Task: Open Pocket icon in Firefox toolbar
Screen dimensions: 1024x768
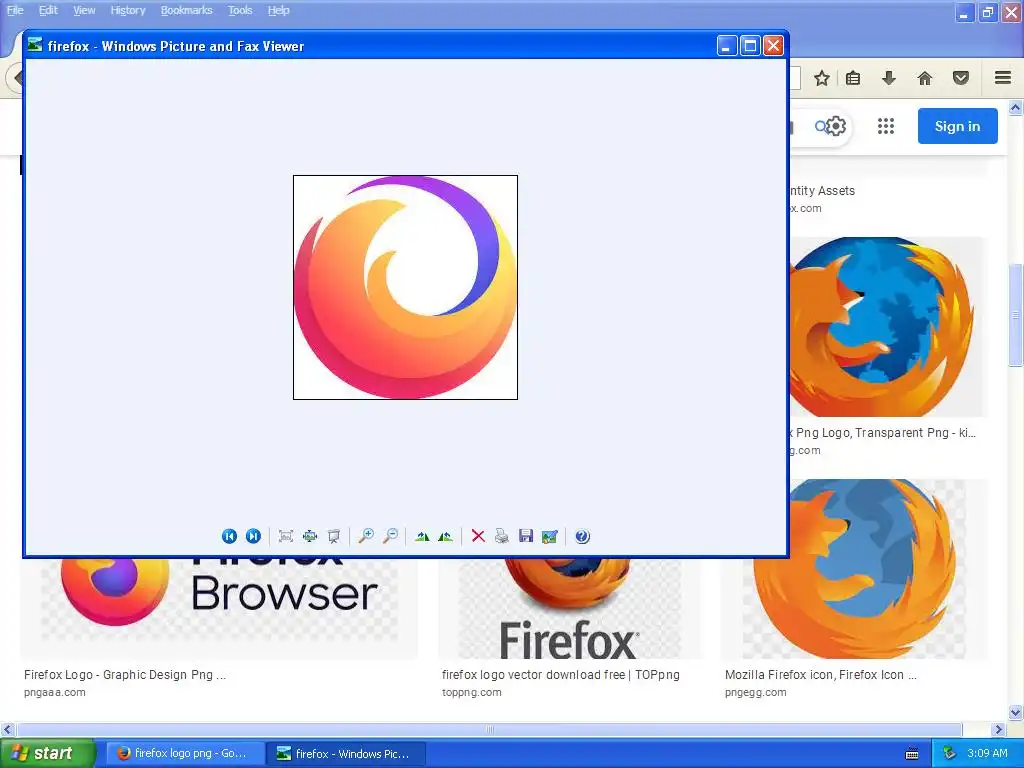Action: click(961, 78)
